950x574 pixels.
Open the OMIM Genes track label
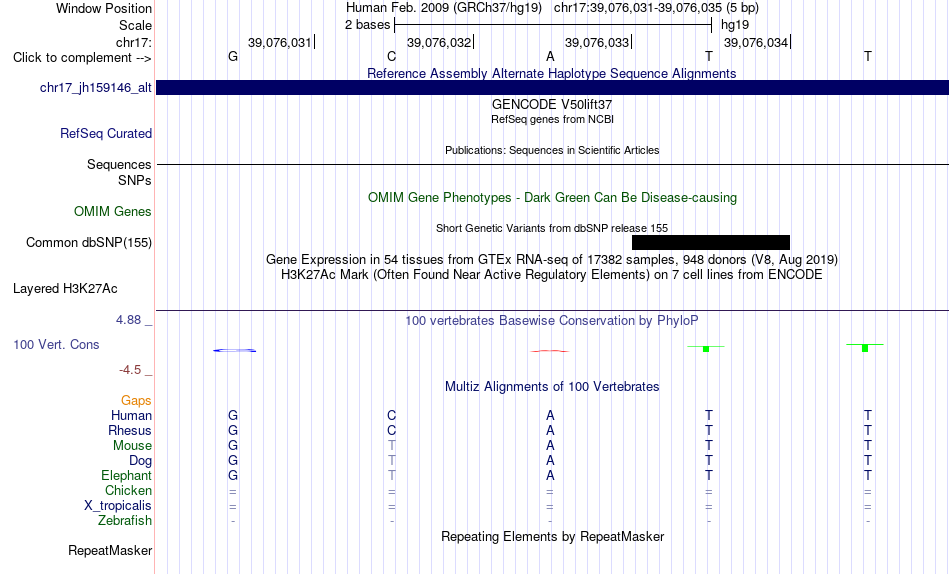click(113, 212)
